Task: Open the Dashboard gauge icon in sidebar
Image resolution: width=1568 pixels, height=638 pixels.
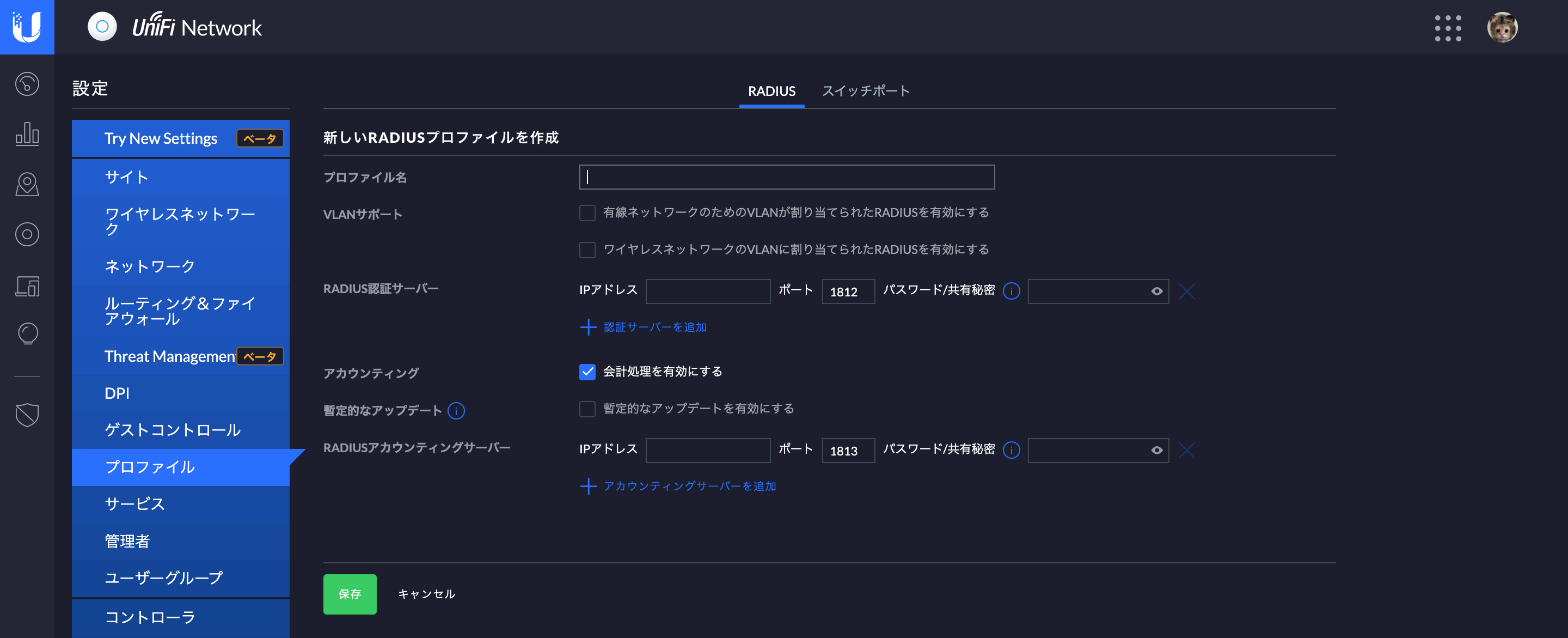Action: pos(27,84)
